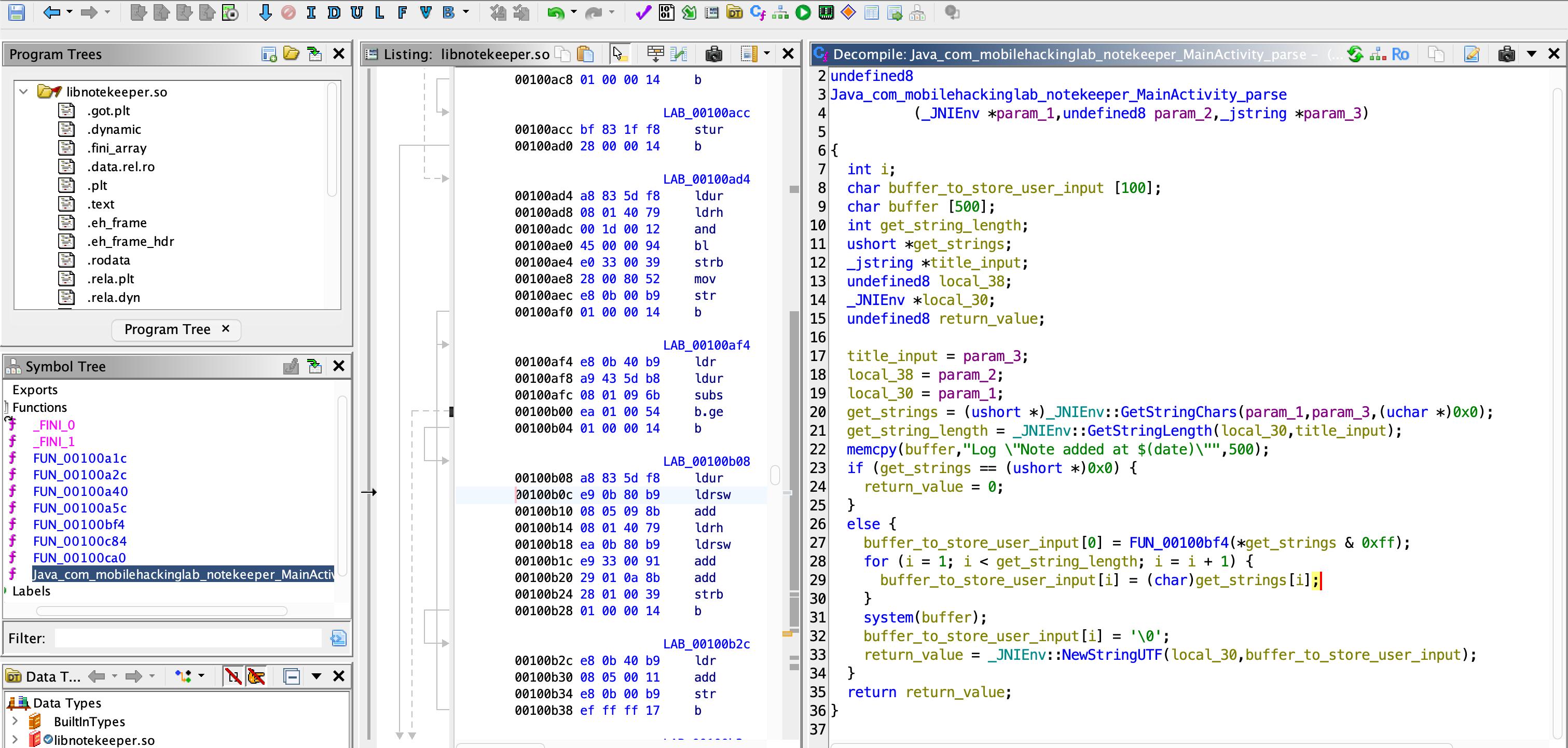Select the Program Tree tab

[167, 329]
